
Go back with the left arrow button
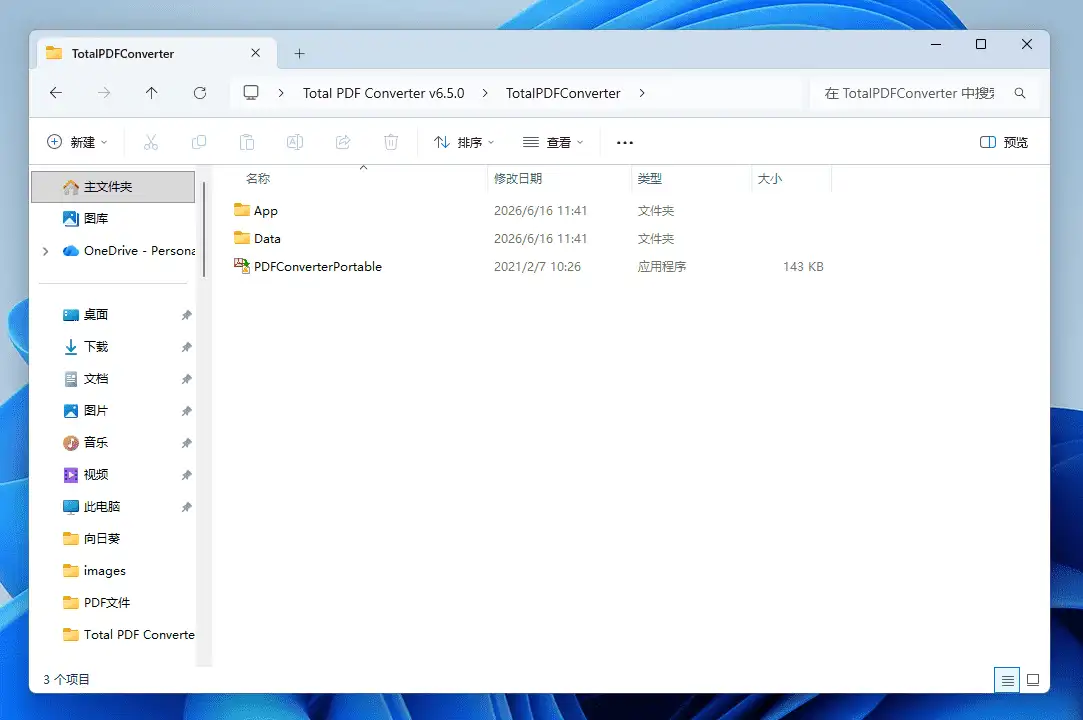point(56,93)
